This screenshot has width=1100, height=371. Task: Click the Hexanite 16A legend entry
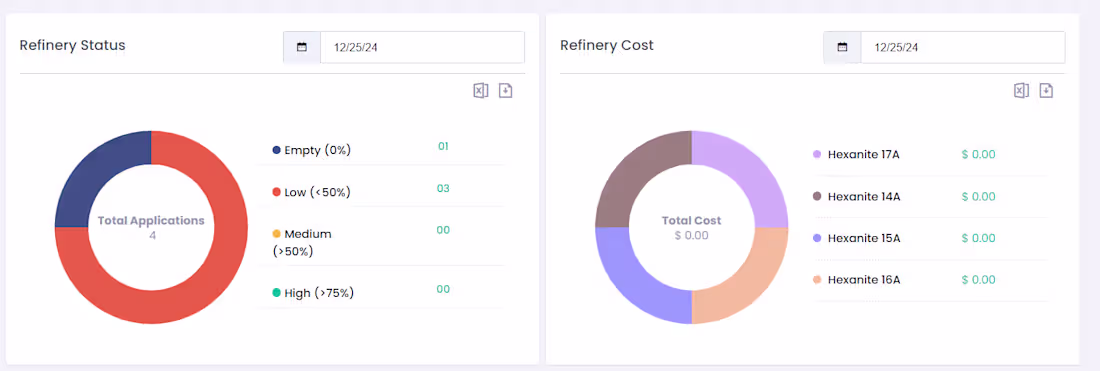[856, 280]
